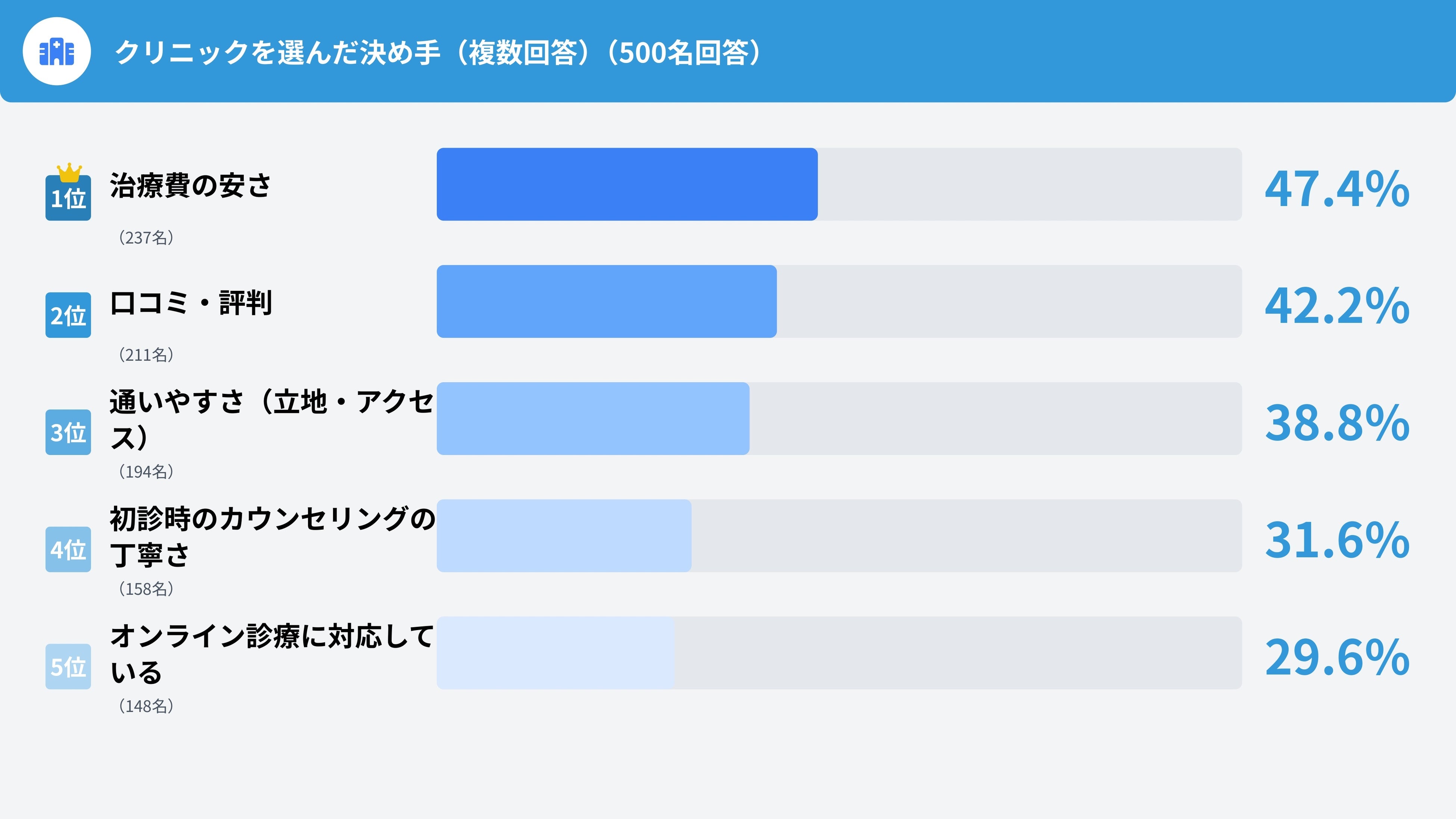Click the gold crown icon

point(69,172)
